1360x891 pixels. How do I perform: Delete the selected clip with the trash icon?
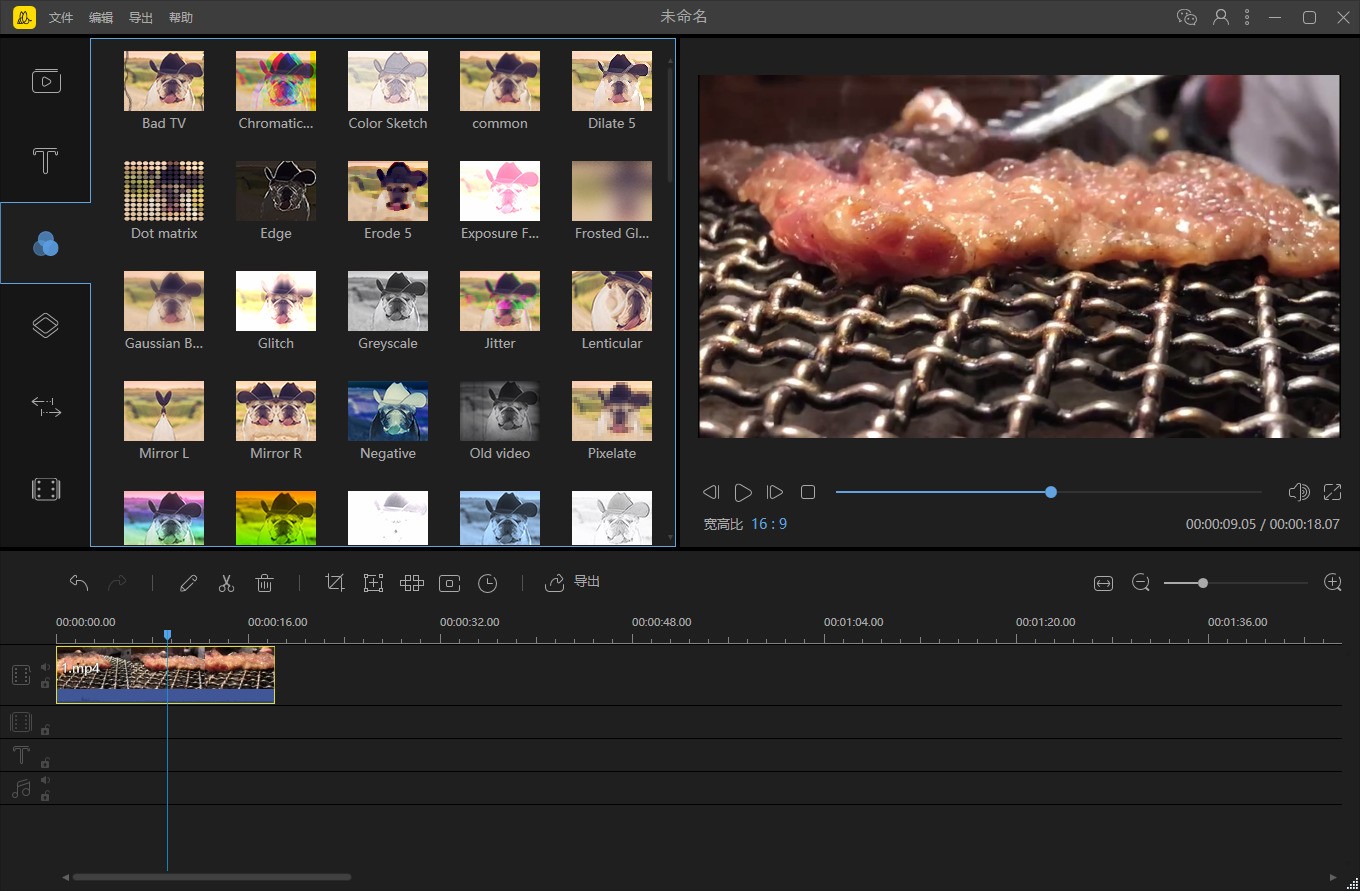coord(265,583)
